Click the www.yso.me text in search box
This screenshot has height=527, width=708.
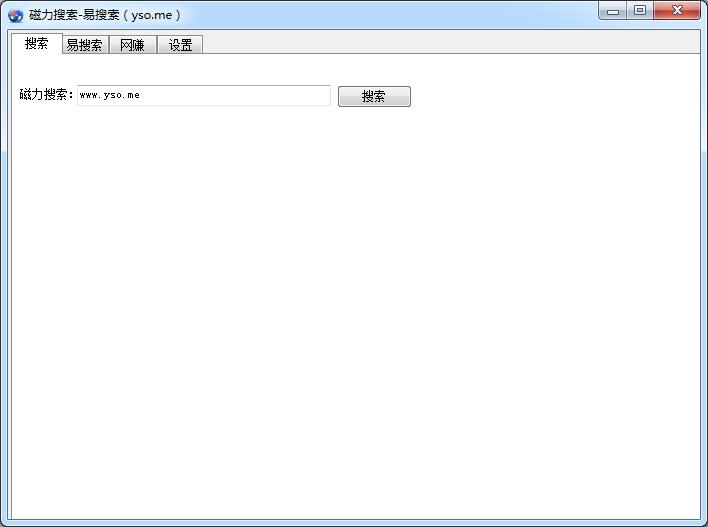tap(110, 96)
